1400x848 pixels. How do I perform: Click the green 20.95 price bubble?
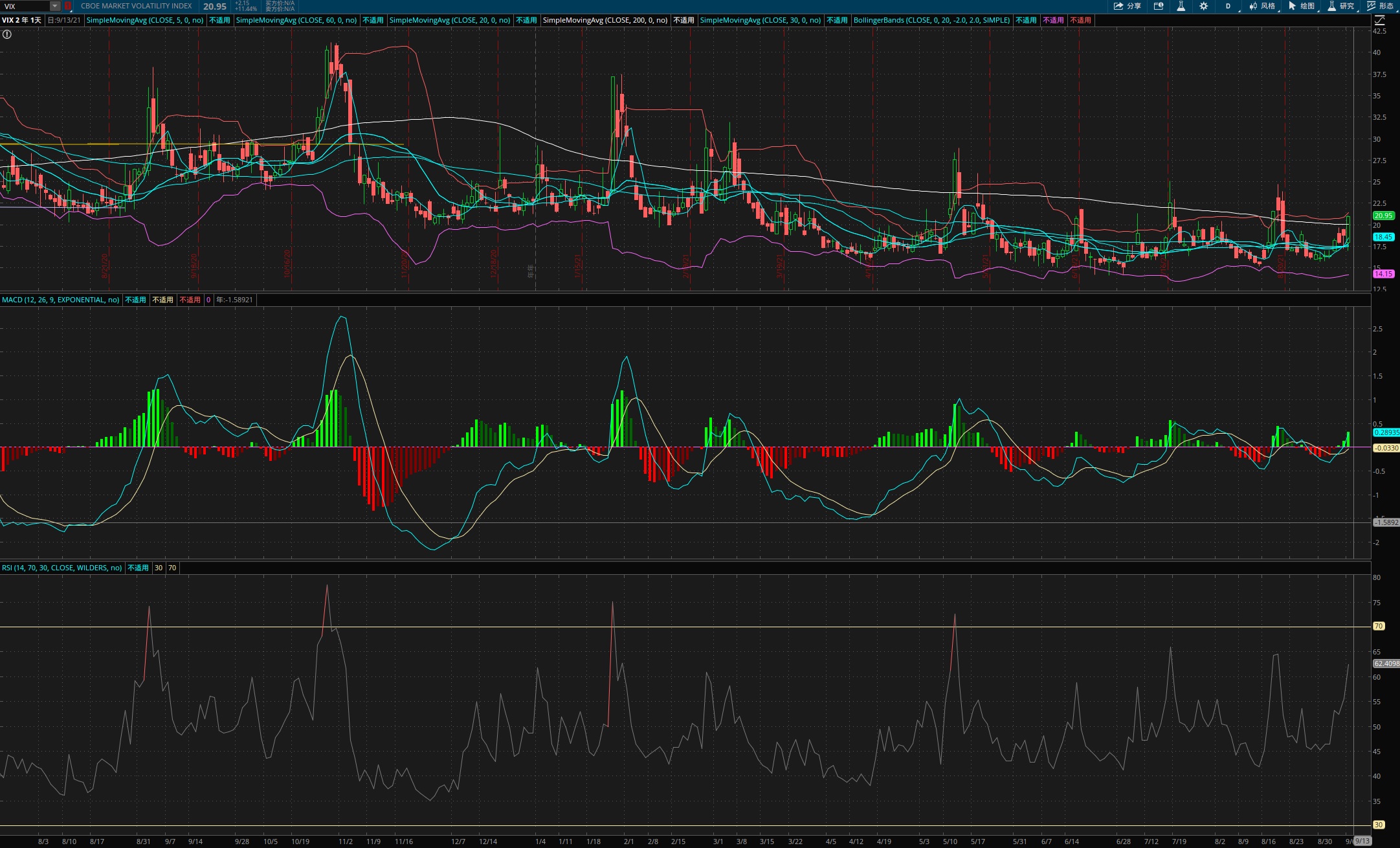tap(1383, 216)
